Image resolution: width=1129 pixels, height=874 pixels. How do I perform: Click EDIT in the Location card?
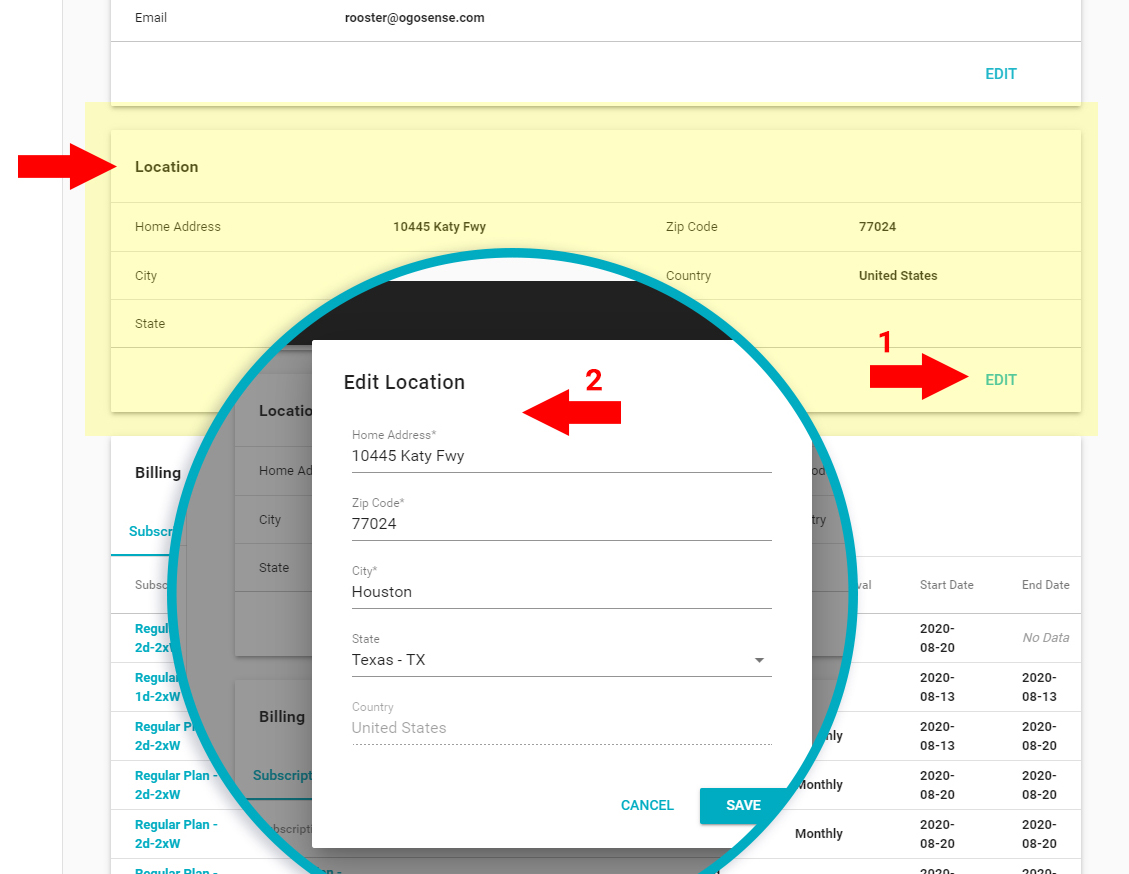(1000, 380)
